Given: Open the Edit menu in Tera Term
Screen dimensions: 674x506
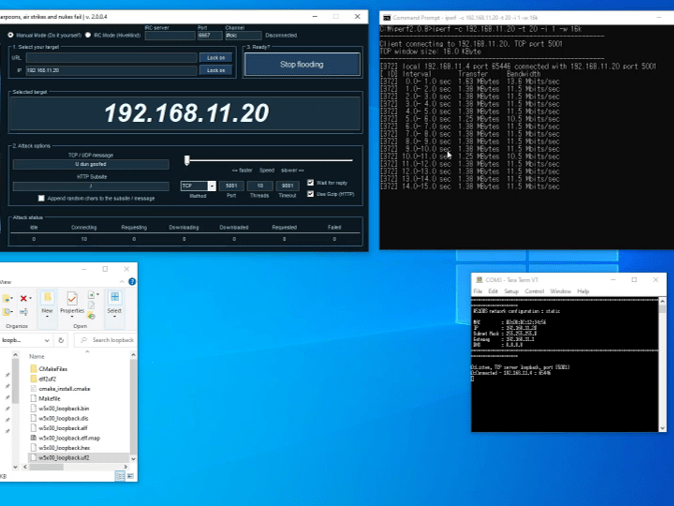Looking at the screenshot, I should pos(493,291).
